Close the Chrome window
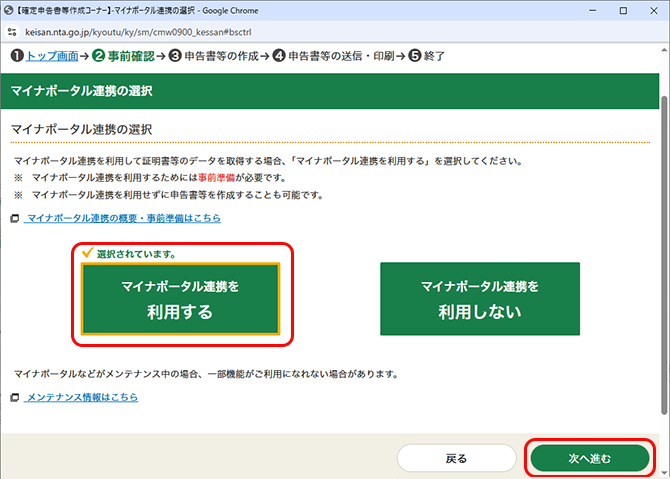Viewport: 670px width, 479px height. point(654,11)
